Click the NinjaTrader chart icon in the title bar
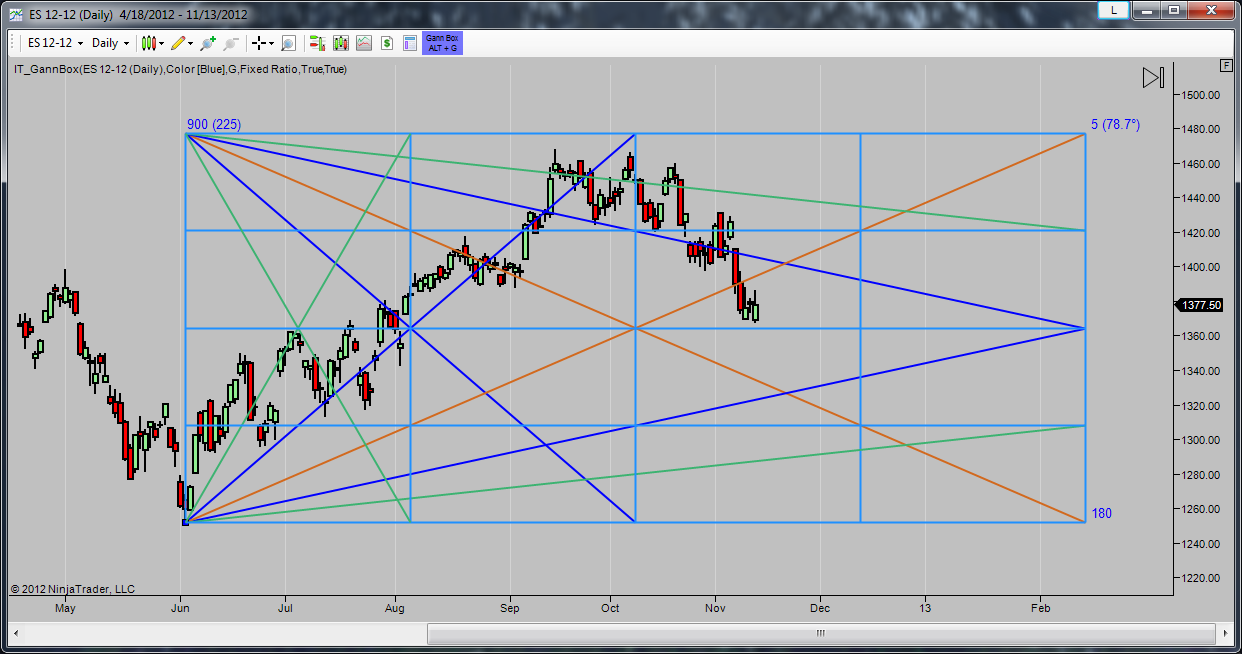This screenshot has width=1242, height=654. 15,15
